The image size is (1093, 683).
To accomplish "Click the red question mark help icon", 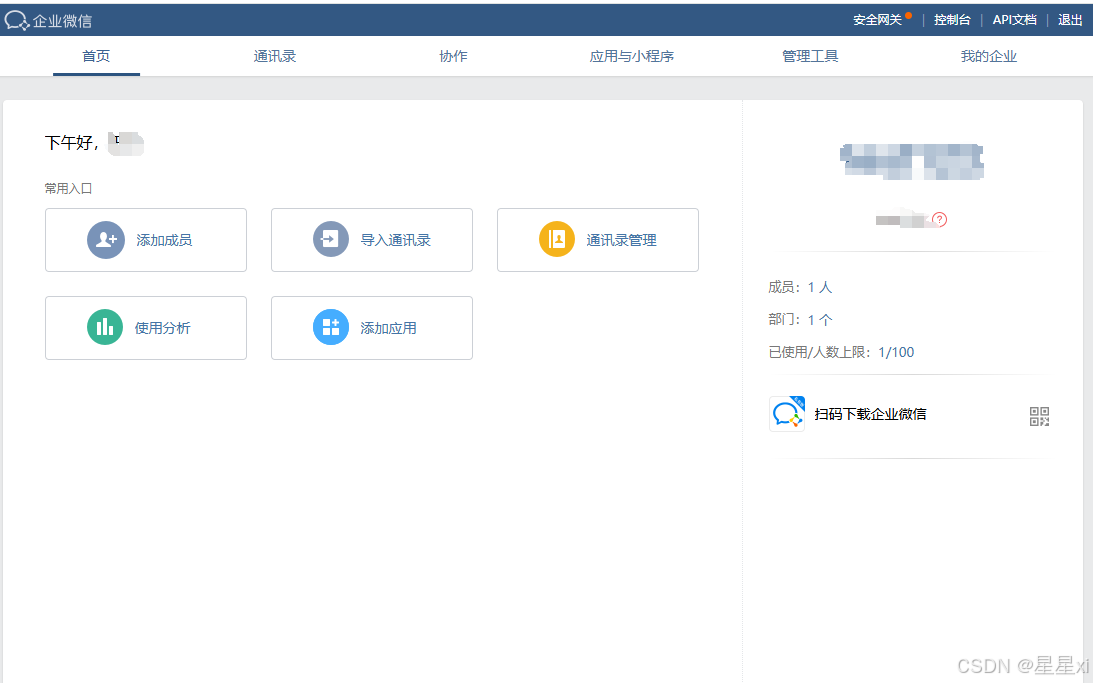I will pyautogui.click(x=940, y=220).
